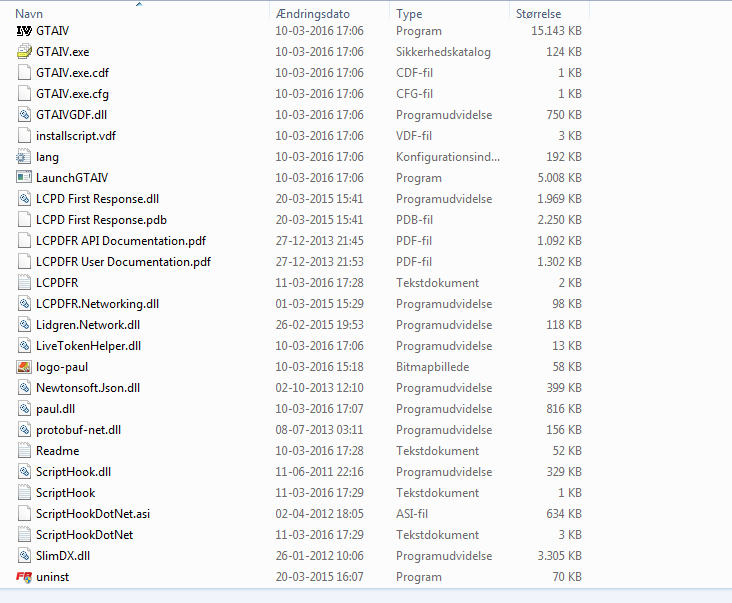732x603 pixels.
Task: Click the LCPD First Response.pdb icon
Action: [24, 220]
